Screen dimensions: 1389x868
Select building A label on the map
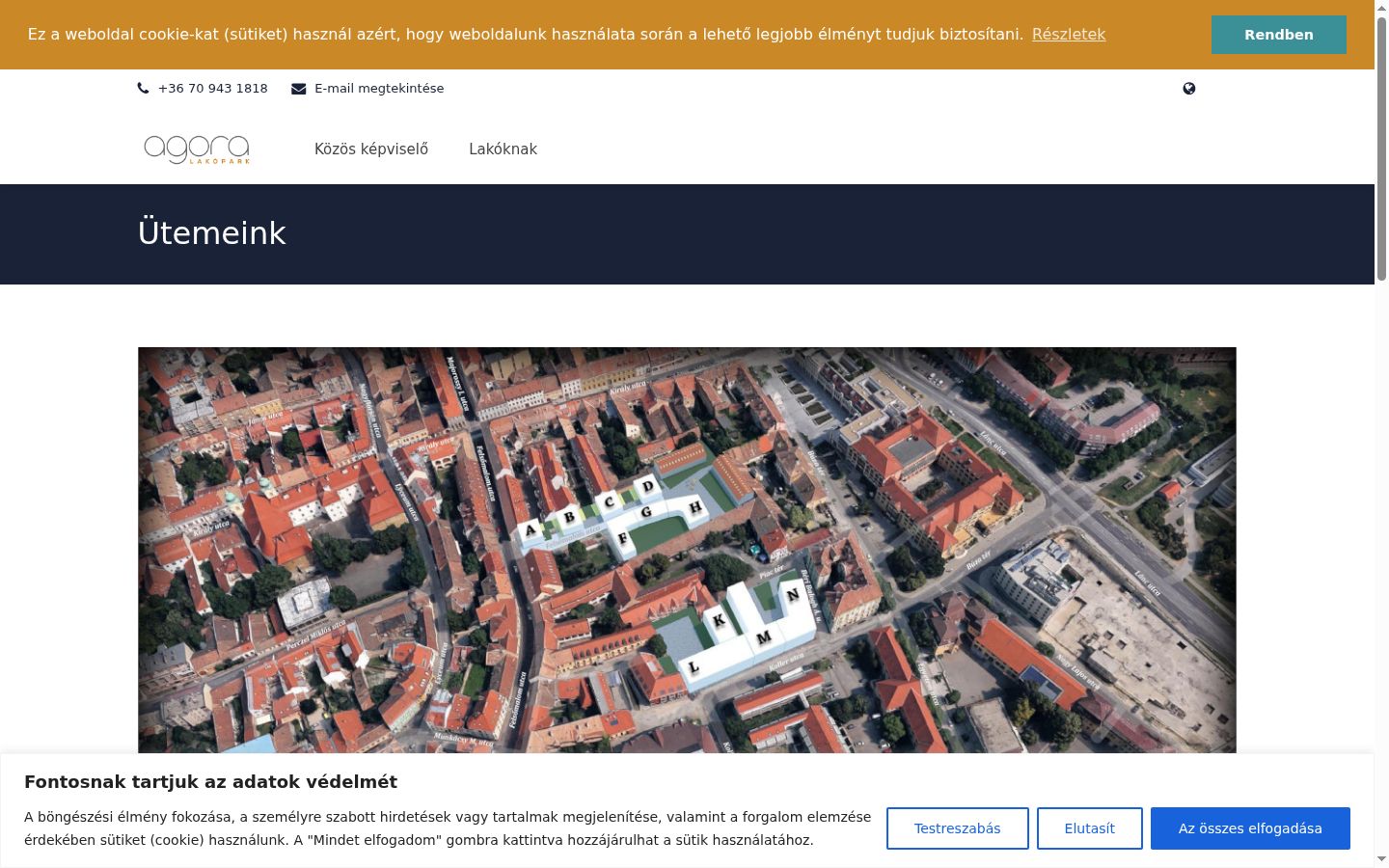click(530, 529)
